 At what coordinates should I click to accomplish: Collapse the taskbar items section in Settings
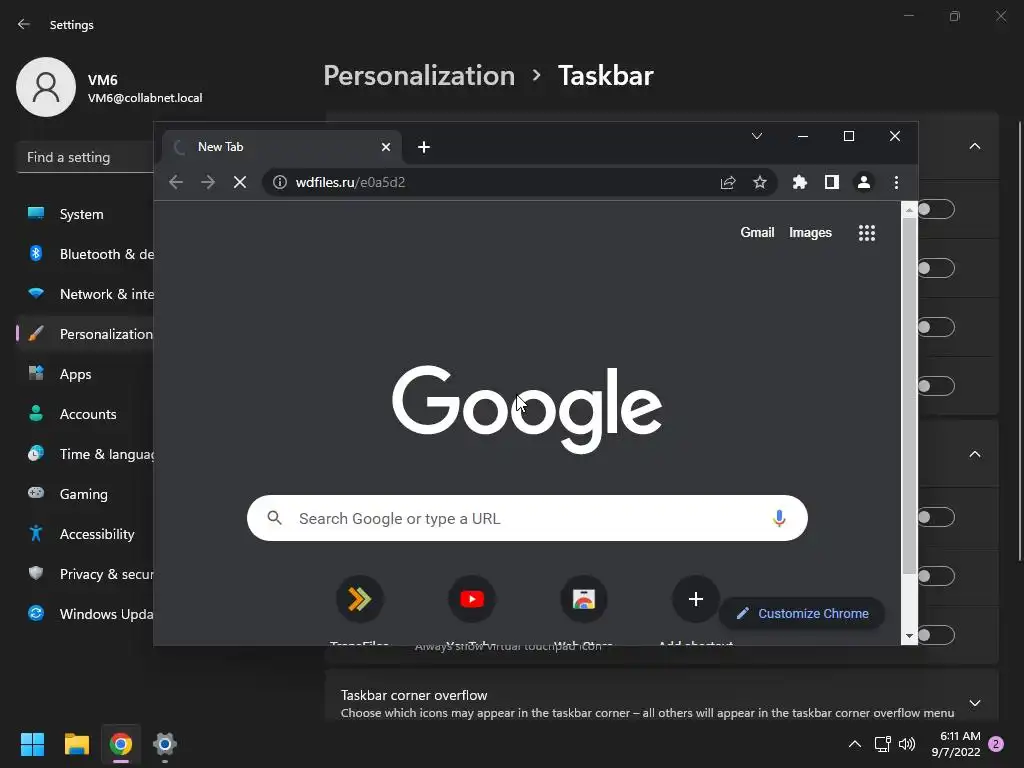tap(974, 146)
